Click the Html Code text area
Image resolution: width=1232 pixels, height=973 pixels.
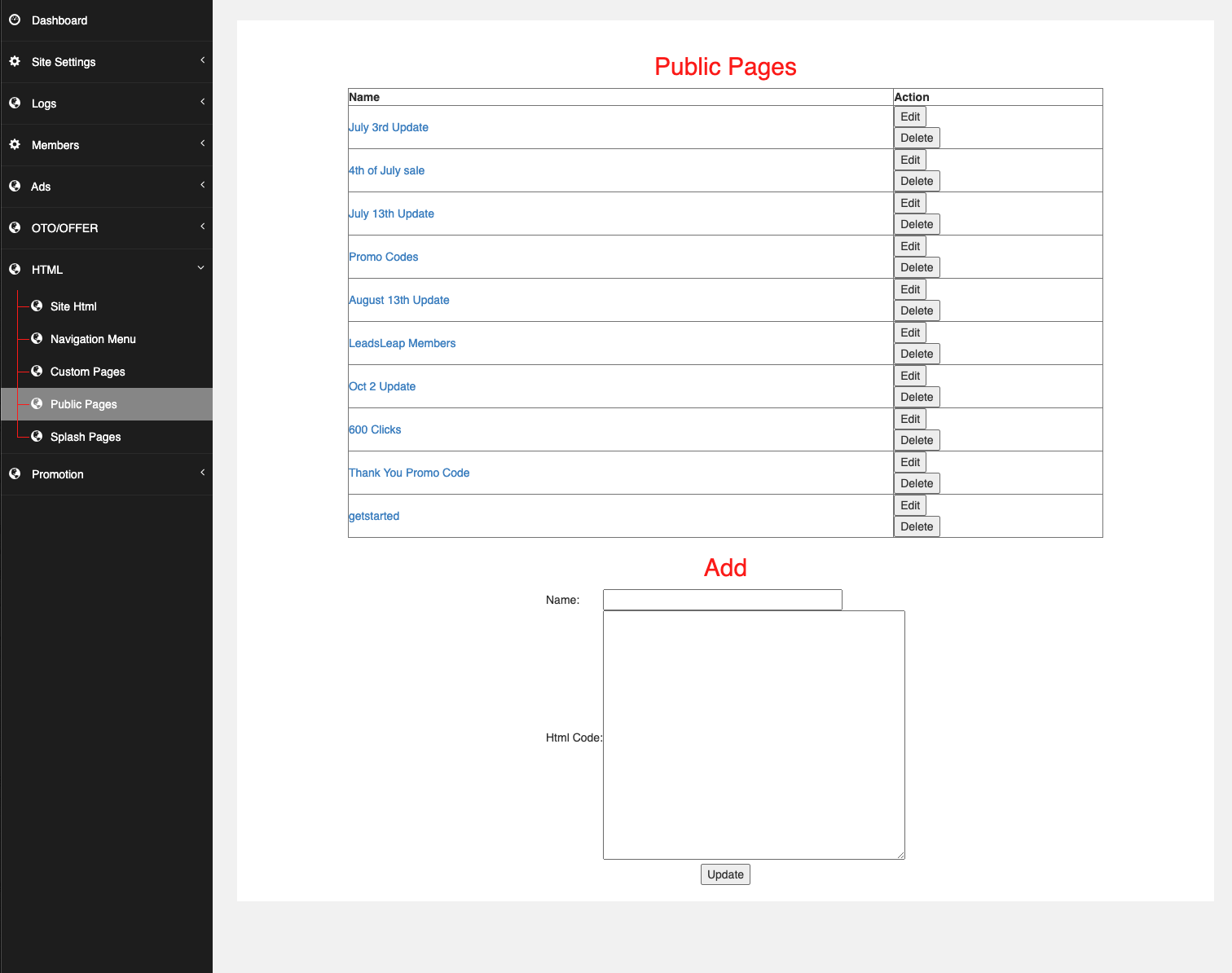(754, 735)
